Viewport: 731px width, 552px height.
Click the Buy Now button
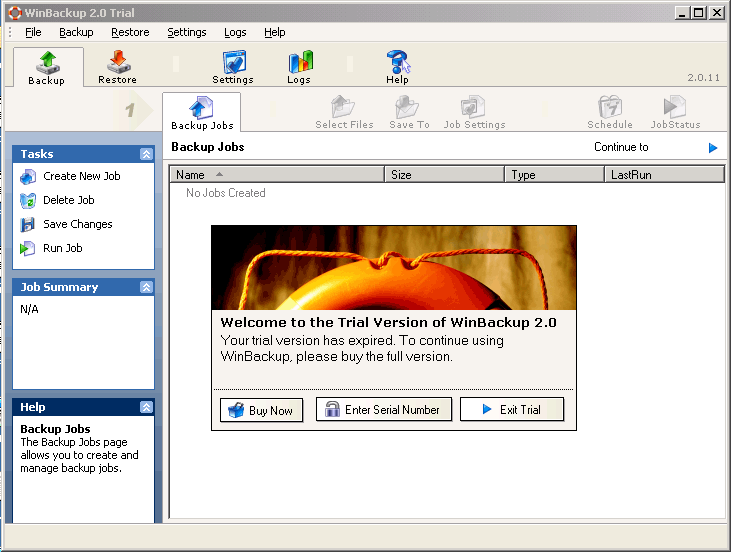(262, 410)
